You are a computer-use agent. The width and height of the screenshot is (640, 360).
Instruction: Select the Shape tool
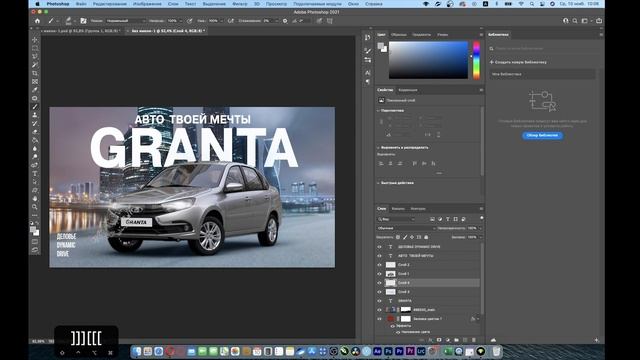point(35,190)
